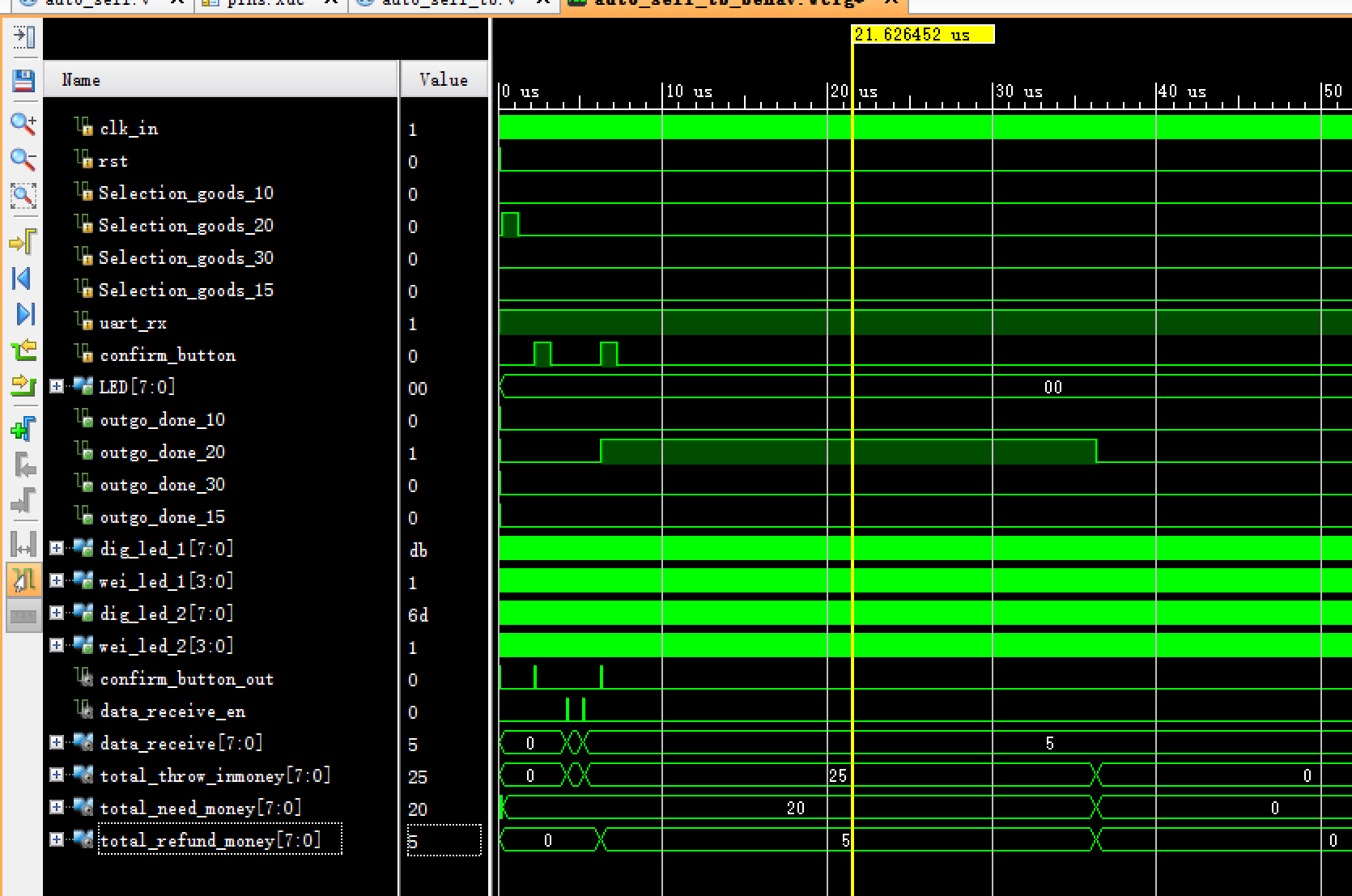Screen dimensions: 1352x896
Task: Click the Swap Cursors icon
Action: click(23, 544)
